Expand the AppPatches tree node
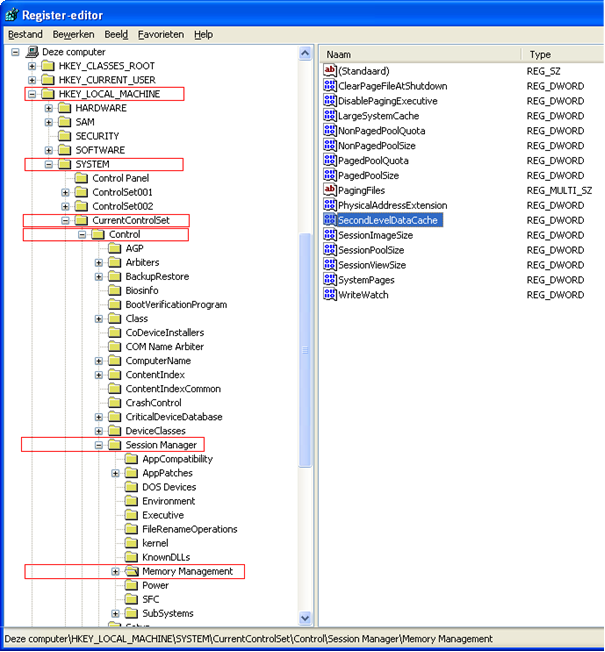605x652 pixels. pos(116,473)
